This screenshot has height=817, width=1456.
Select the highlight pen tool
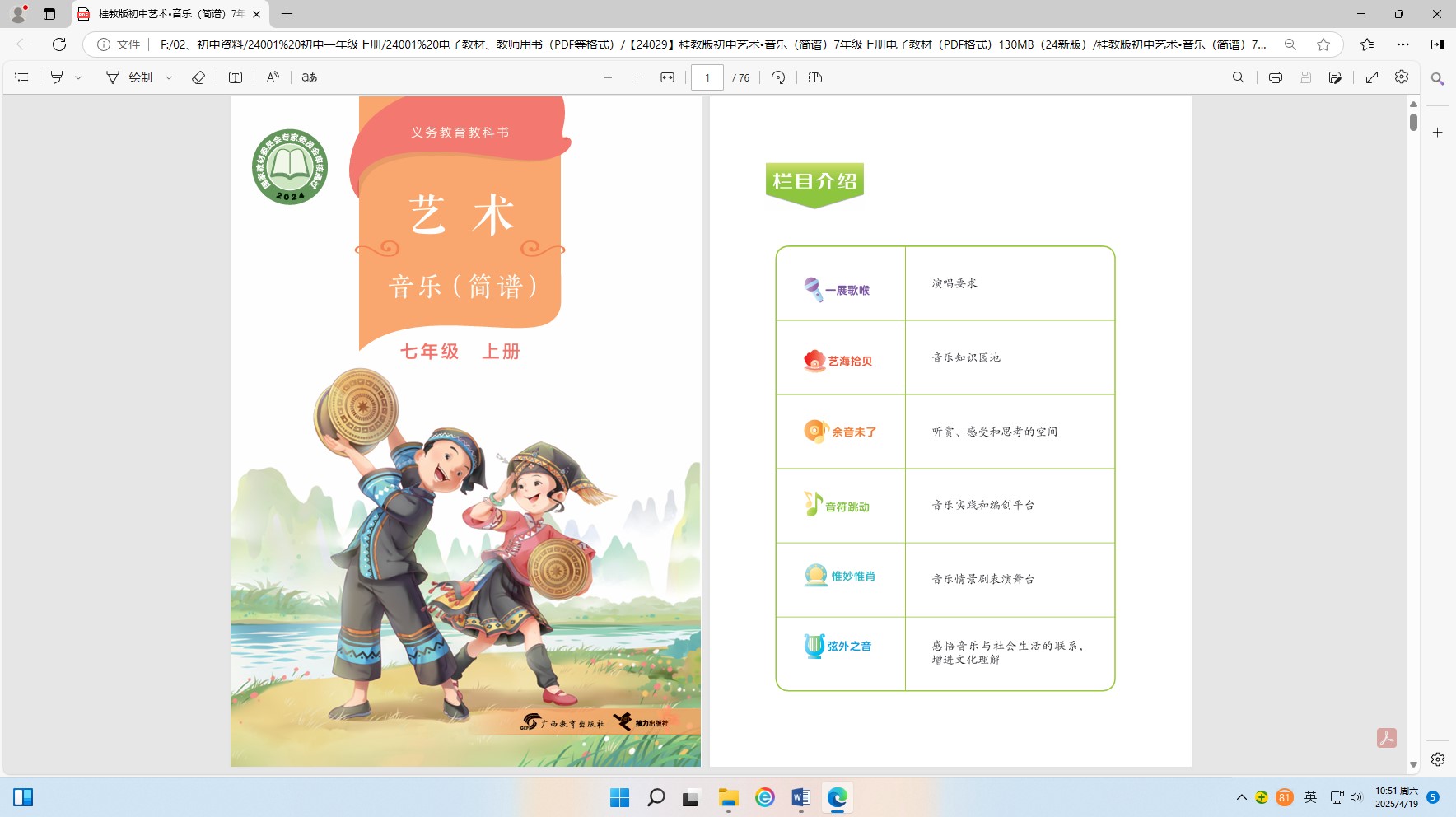[x=57, y=77]
